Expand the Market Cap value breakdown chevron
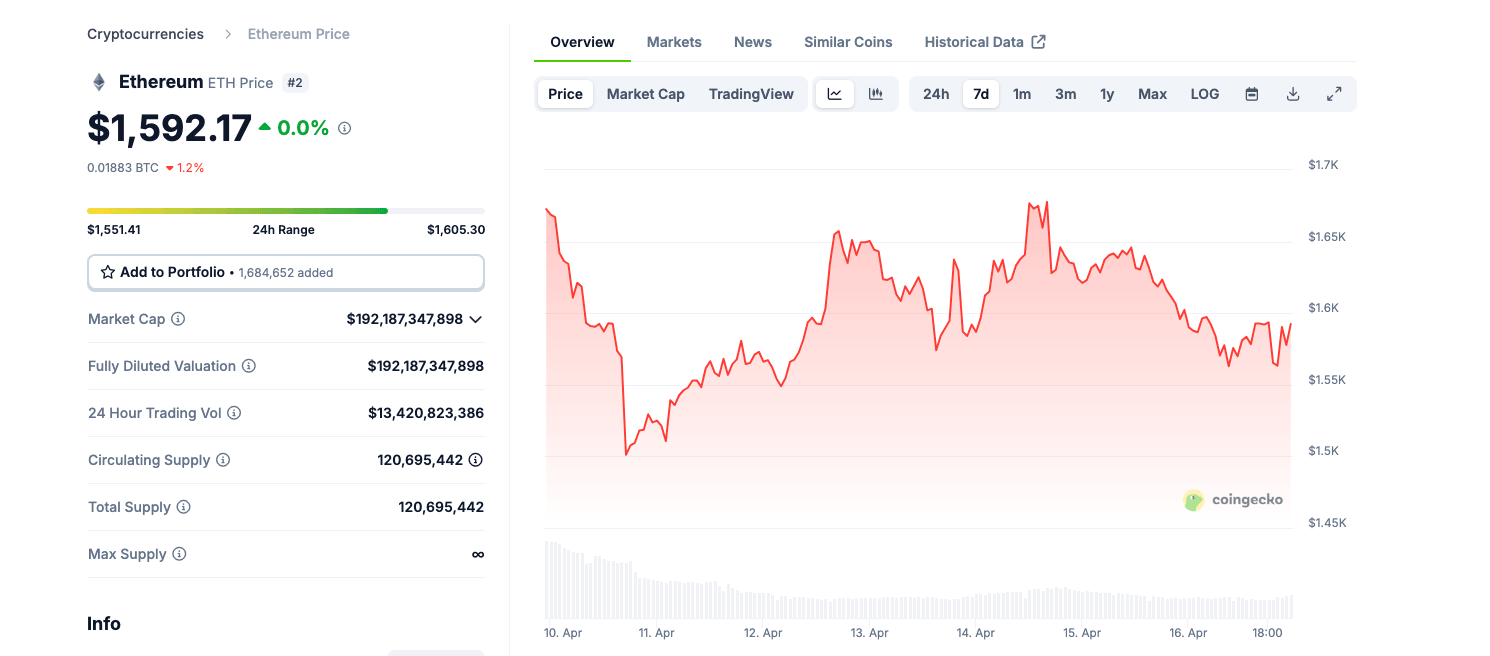Viewport: 1490px width, 656px height. pyautogui.click(x=475, y=319)
